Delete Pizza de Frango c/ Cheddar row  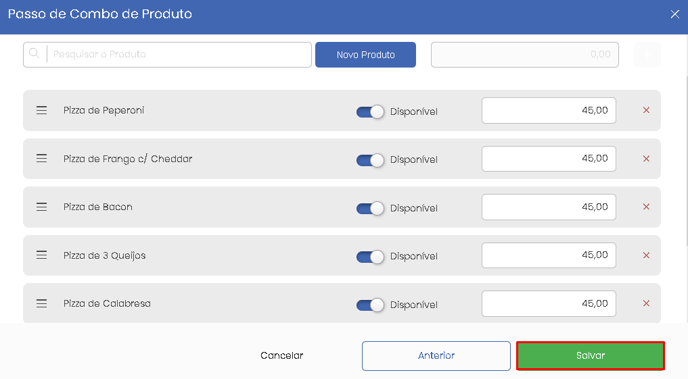tap(646, 159)
